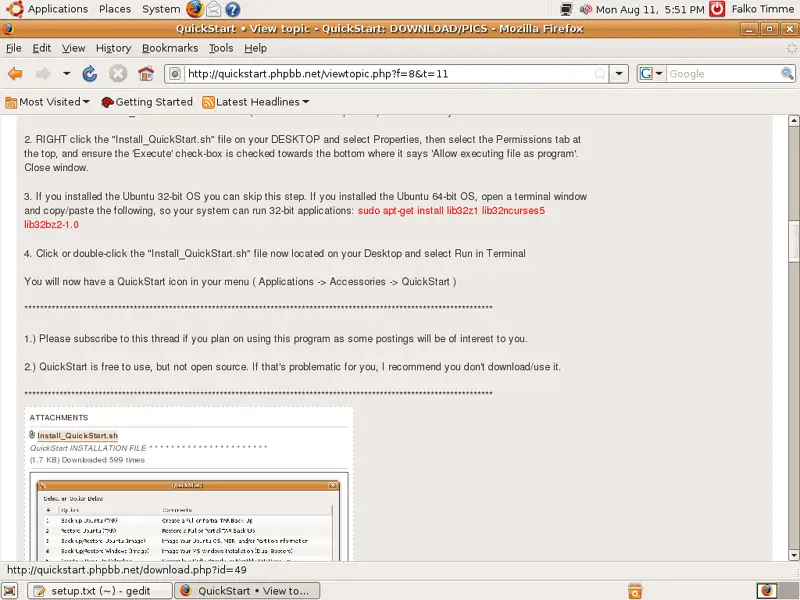Go to the Home page
Viewport: 800px width, 600px height.
(x=146, y=74)
